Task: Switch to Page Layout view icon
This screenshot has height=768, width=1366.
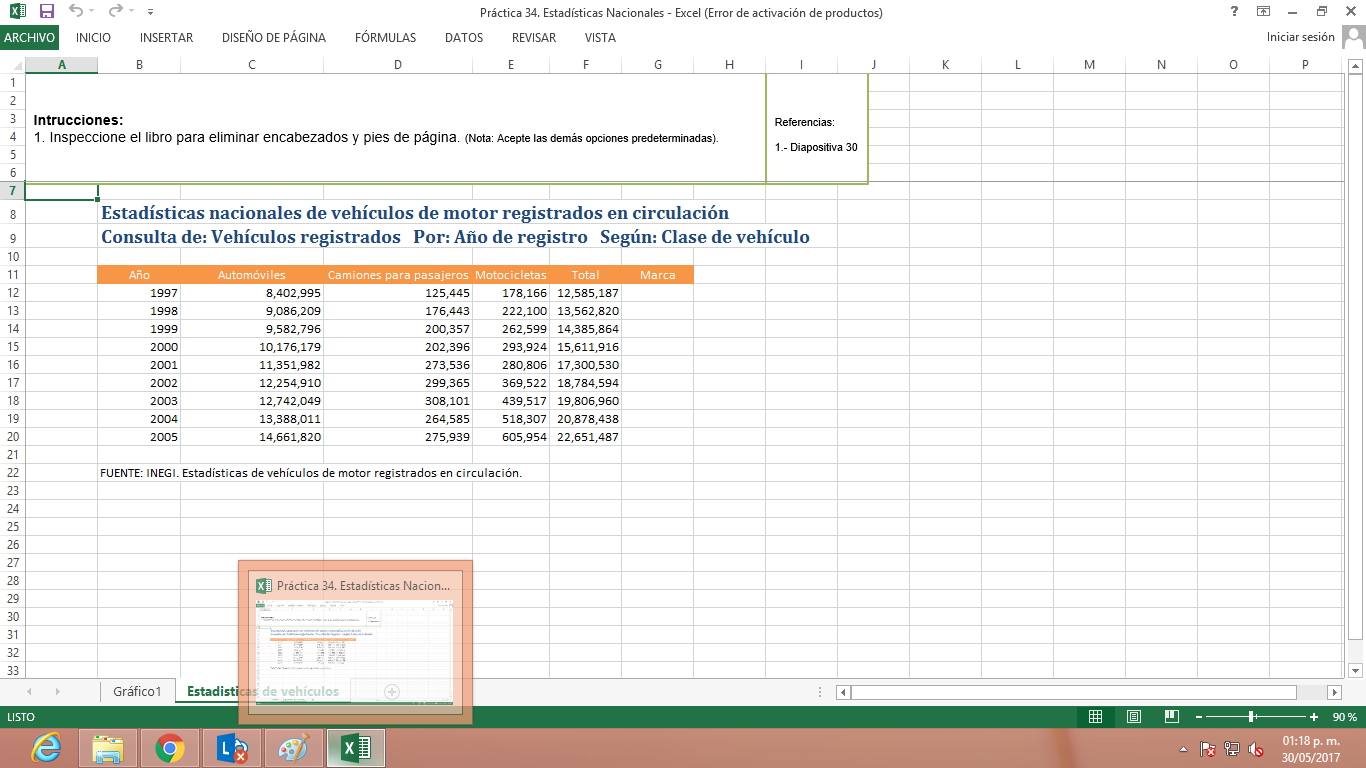Action: tap(1134, 717)
